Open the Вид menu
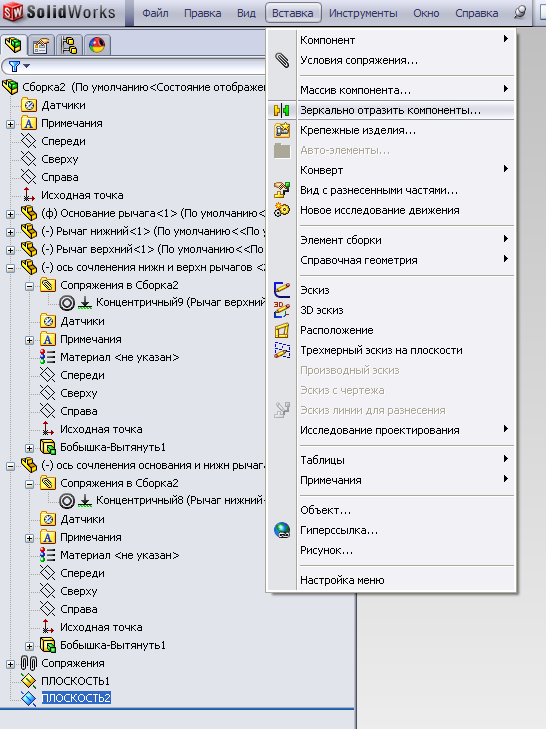The width and height of the screenshot is (546, 729). pos(246,13)
